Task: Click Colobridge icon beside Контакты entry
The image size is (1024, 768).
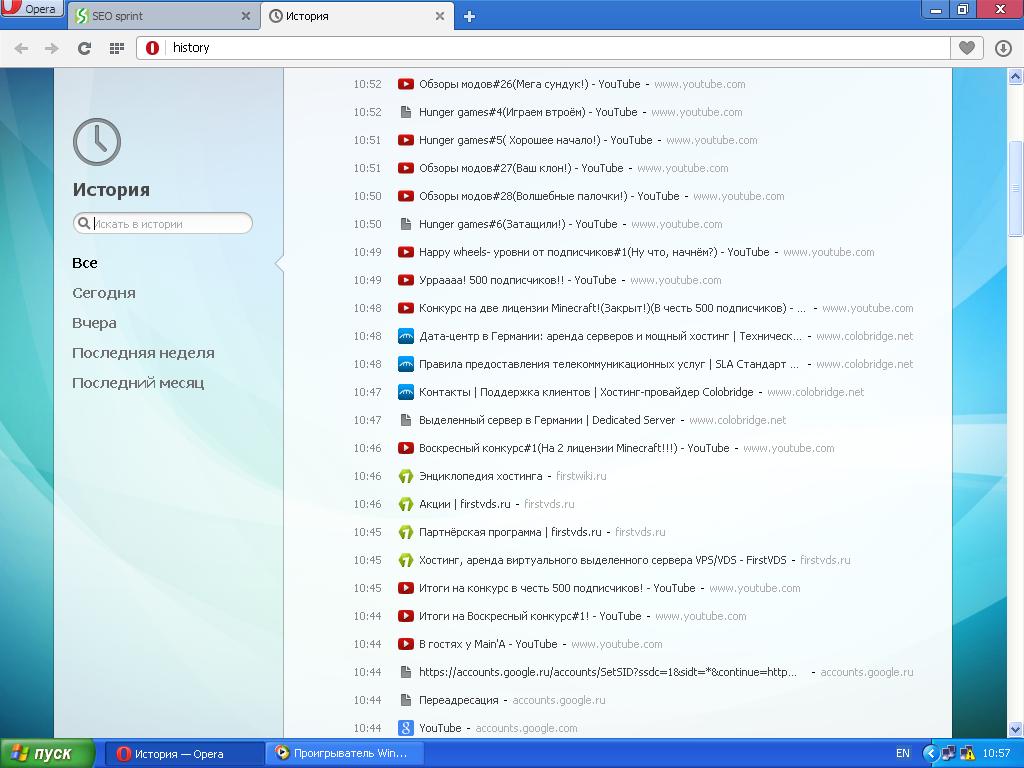Action: coord(406,392)
